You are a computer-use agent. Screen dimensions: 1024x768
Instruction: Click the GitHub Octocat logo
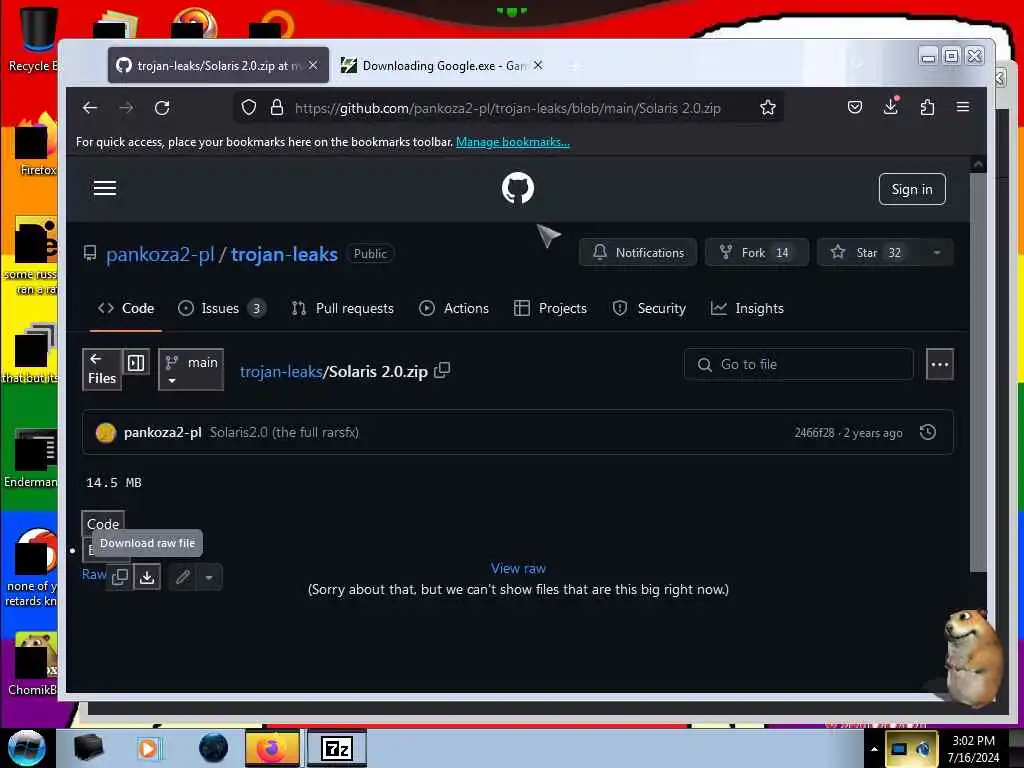pyautogui.click(x=518, y=188)
